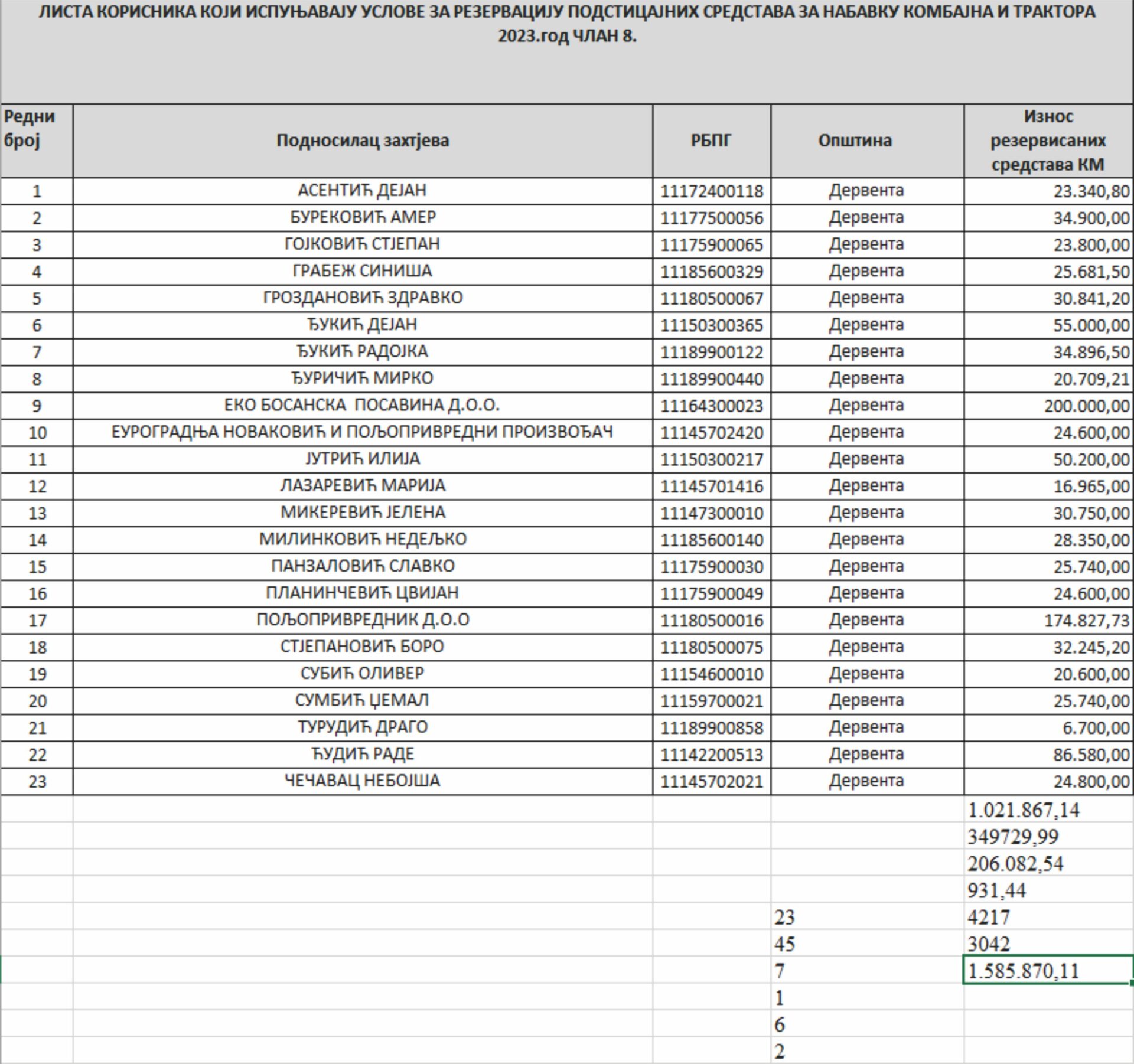Click РБПГ value 11145702420

tap(712, 433)
